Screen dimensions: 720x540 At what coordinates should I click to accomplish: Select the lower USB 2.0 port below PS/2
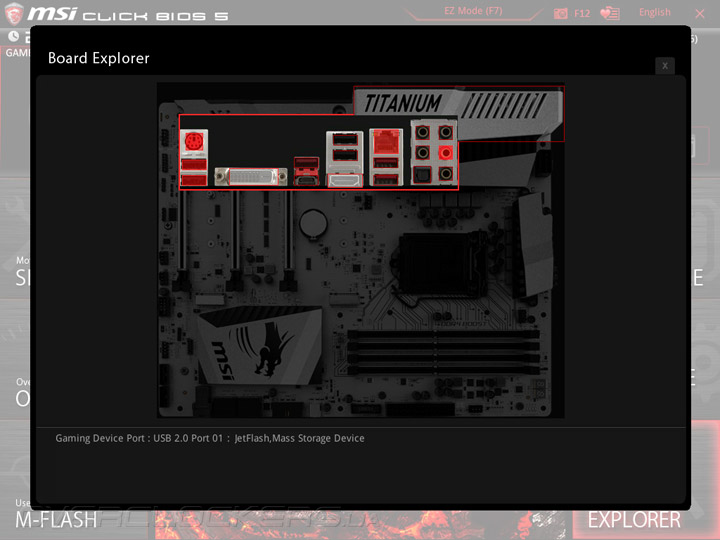pyautogui.click(x=194, y=180)
